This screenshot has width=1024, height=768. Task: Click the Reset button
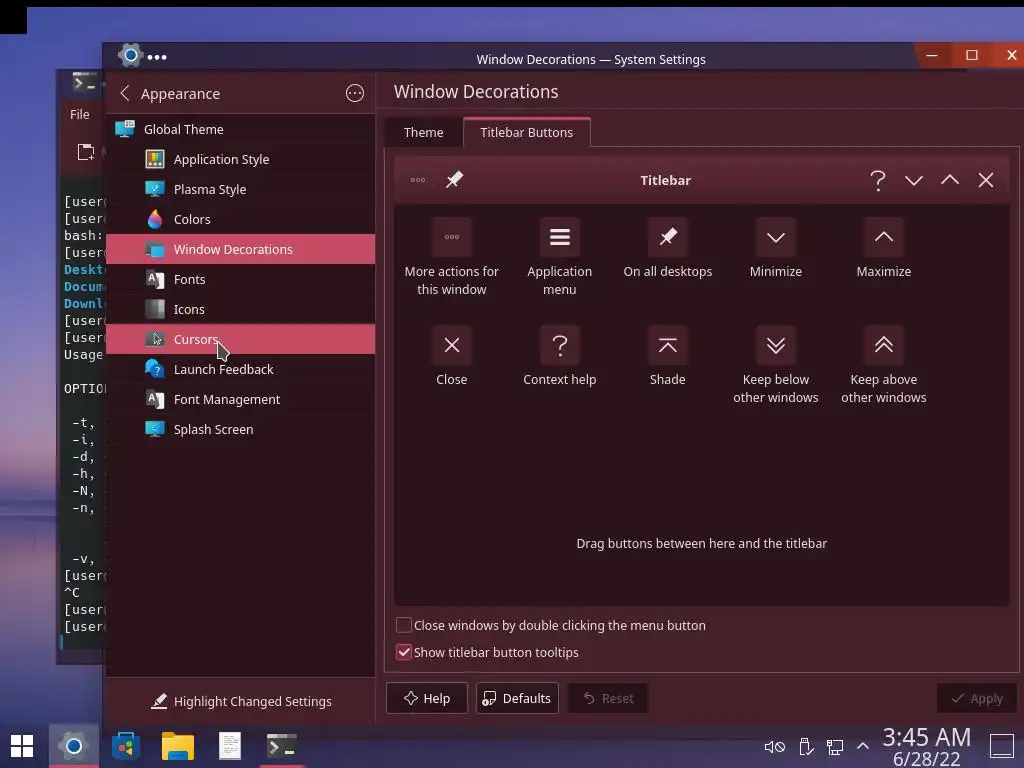click(609, 698)
